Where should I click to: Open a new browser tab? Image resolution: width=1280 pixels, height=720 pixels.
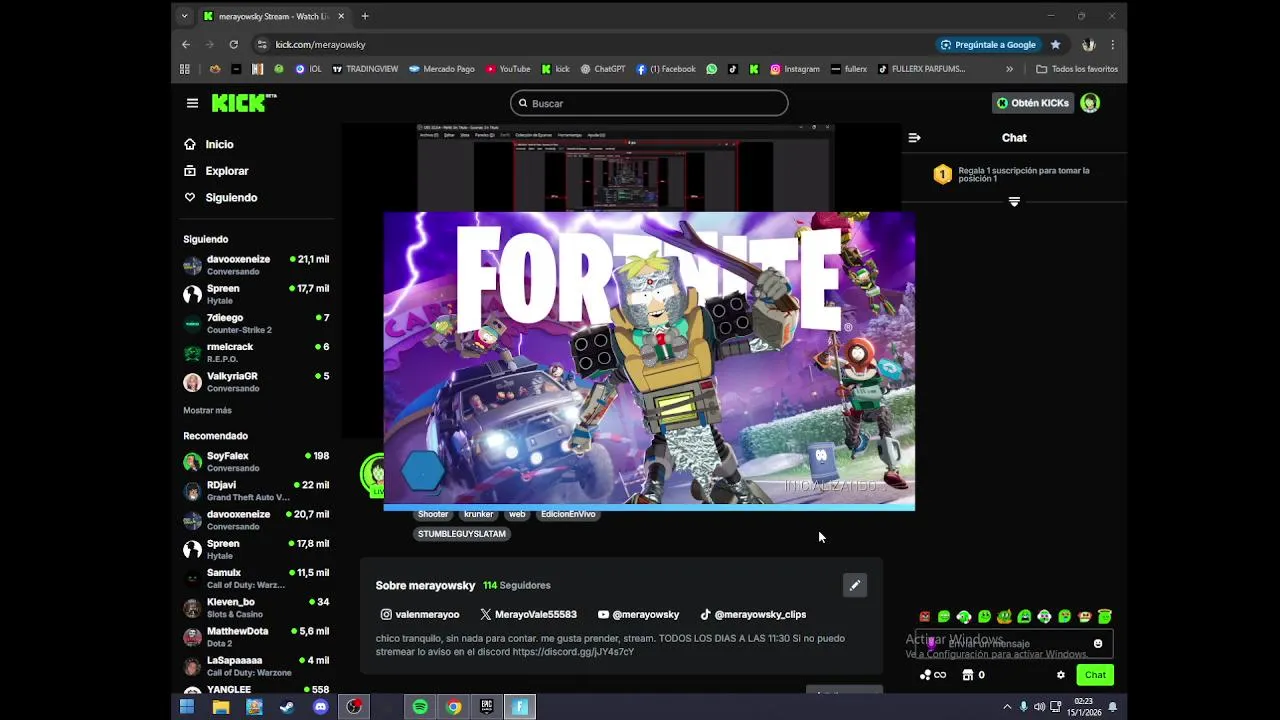[365, 16]
